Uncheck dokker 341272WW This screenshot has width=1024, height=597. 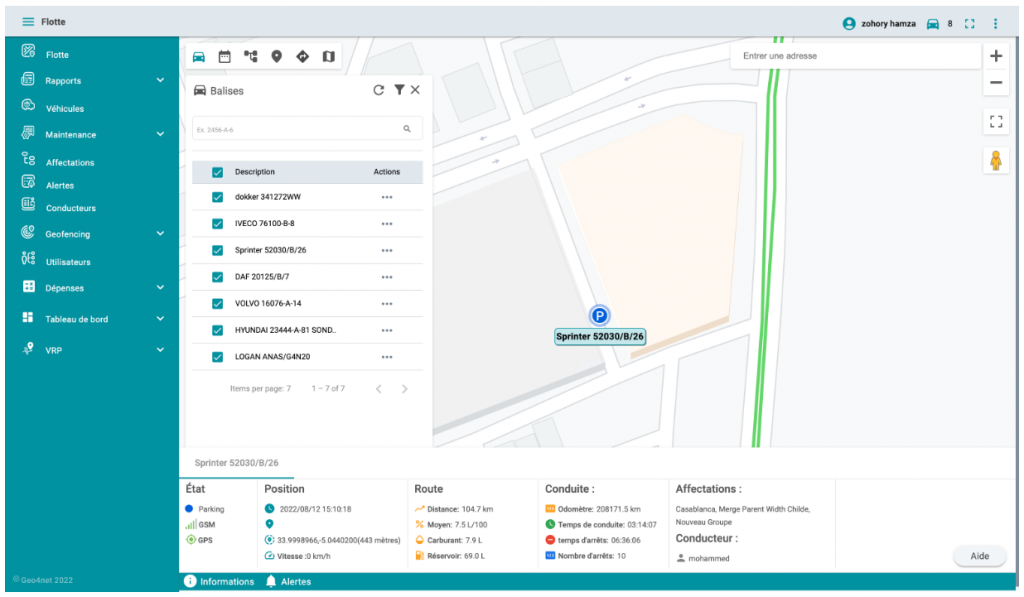tap(217, 197)
